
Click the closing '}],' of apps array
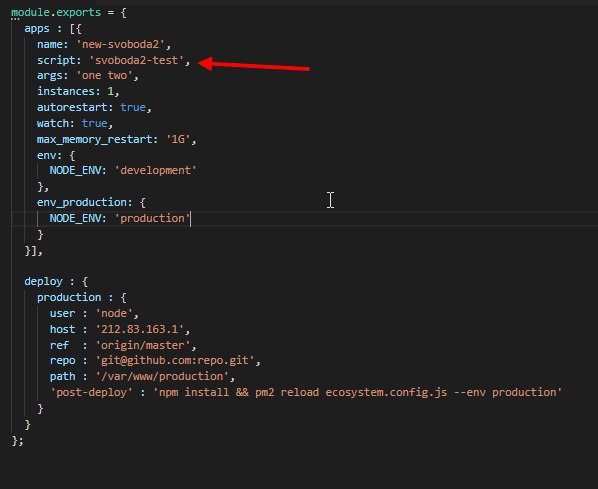click(34, 251)
